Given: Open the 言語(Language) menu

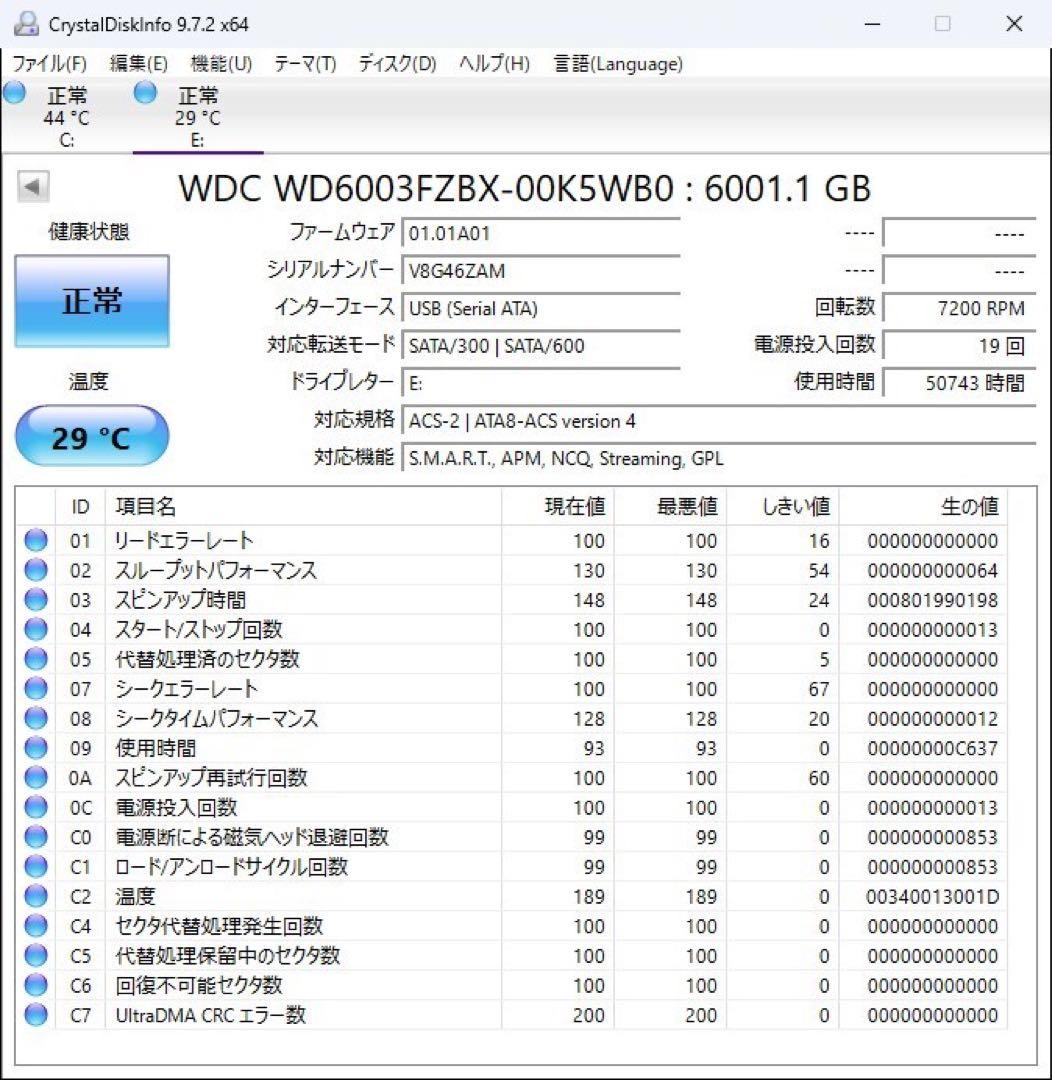Looking at the screenshot, I should tap(616, 63).
